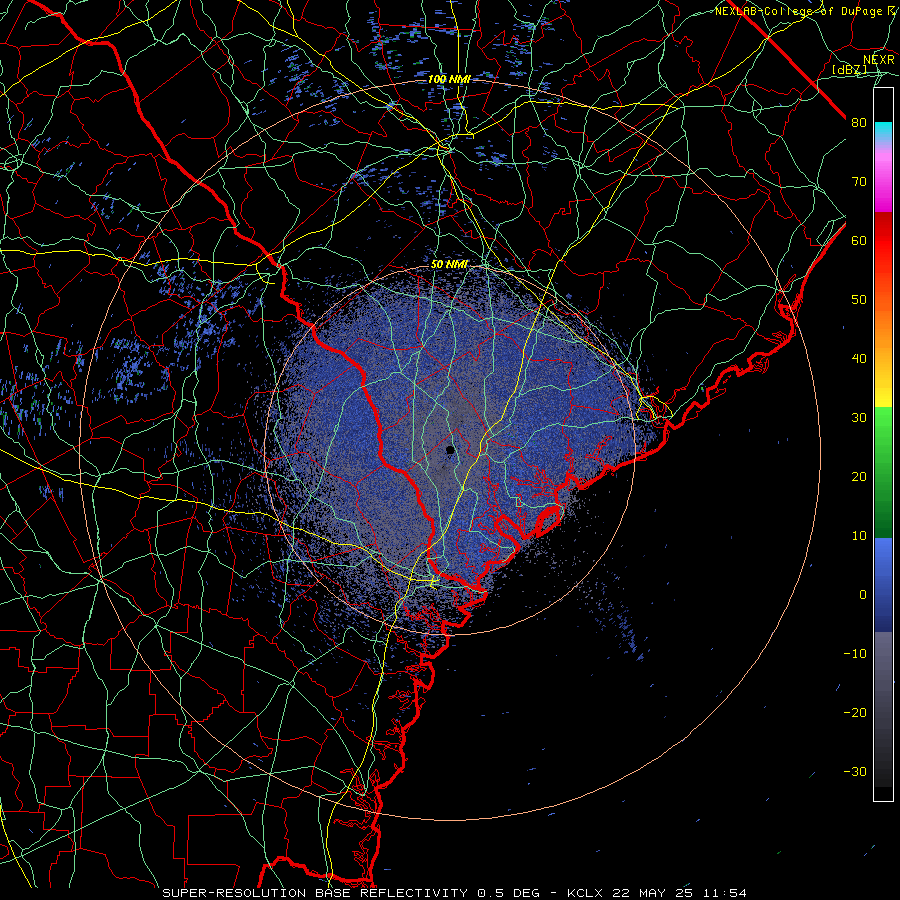Screen dimensions: 900x900
Task: Click the [dBZ] units label
Action: 850,69
